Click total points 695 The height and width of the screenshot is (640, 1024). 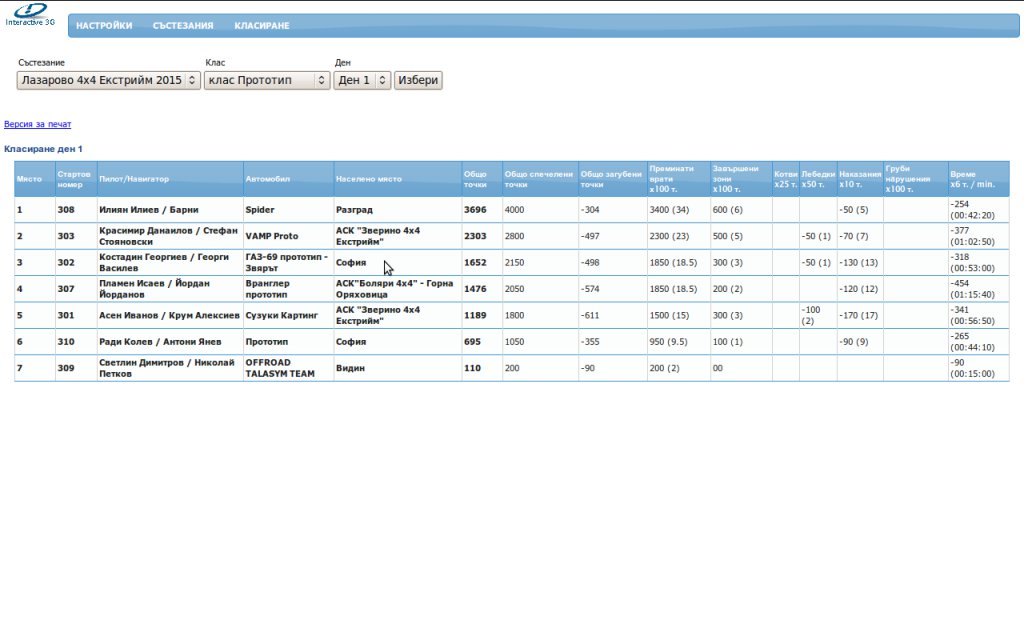[472, 342]
